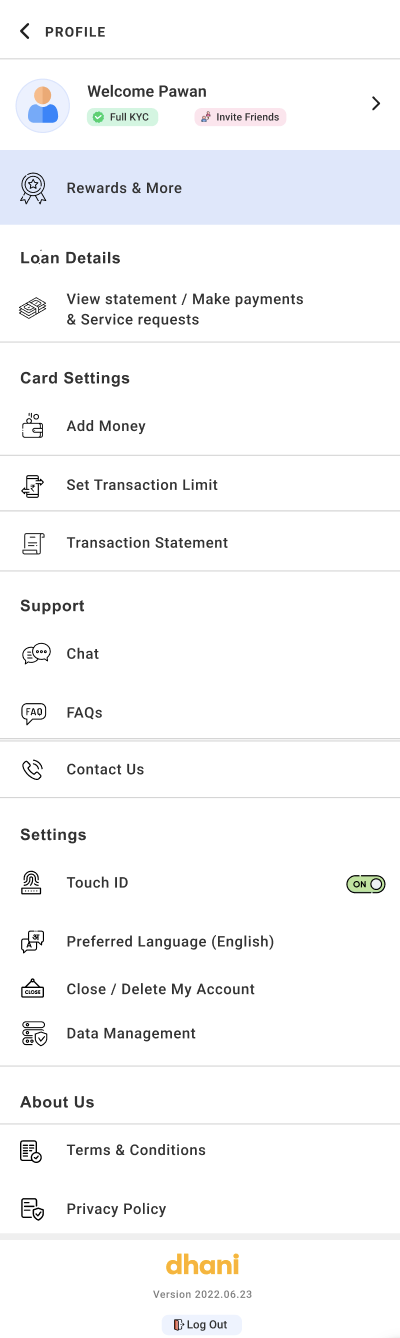The image size is (400, 1338).
Task: Open the Privacy Policy entry
Action: (200, 1209)
